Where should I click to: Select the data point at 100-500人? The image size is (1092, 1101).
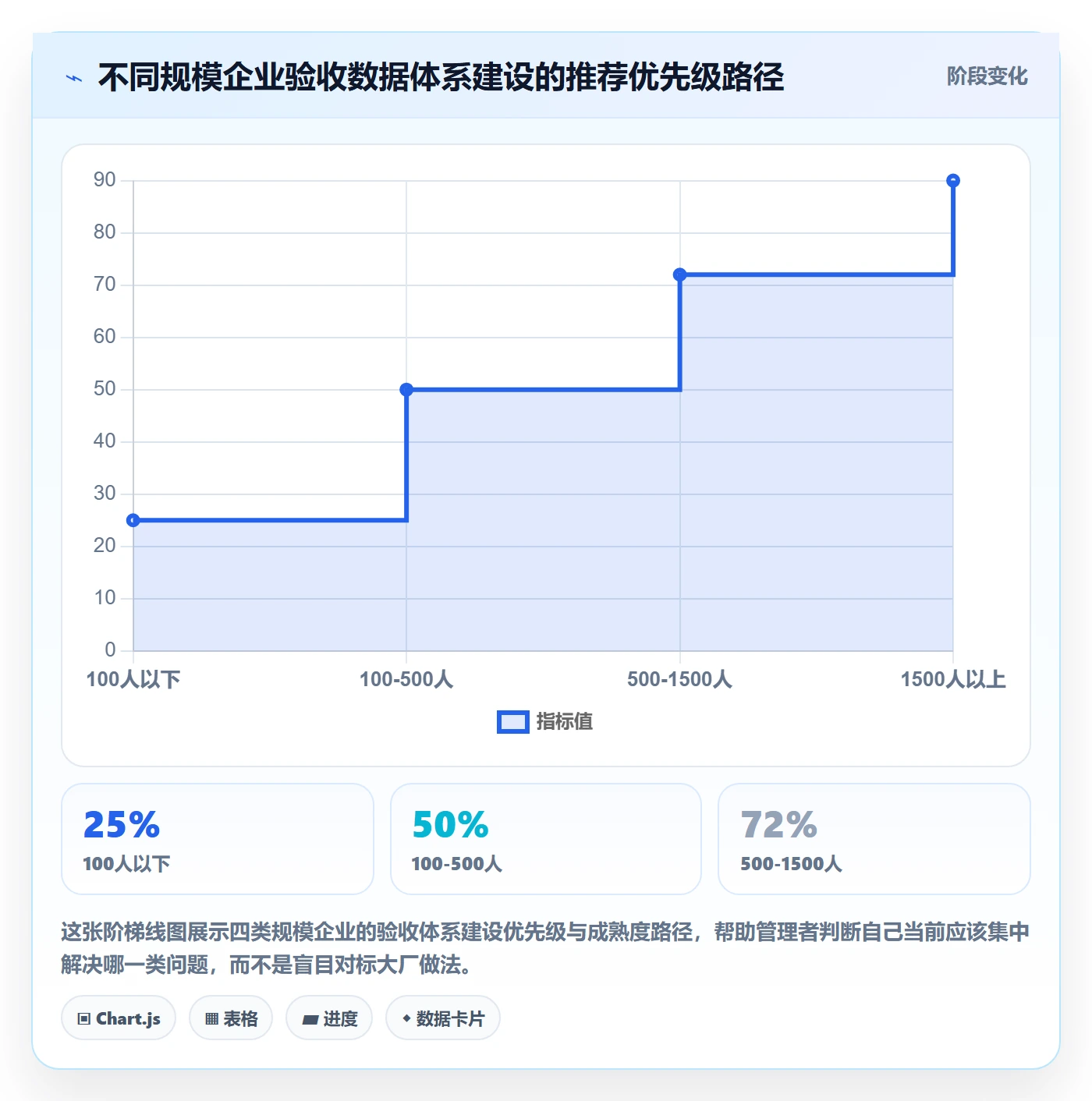[406, 390]
